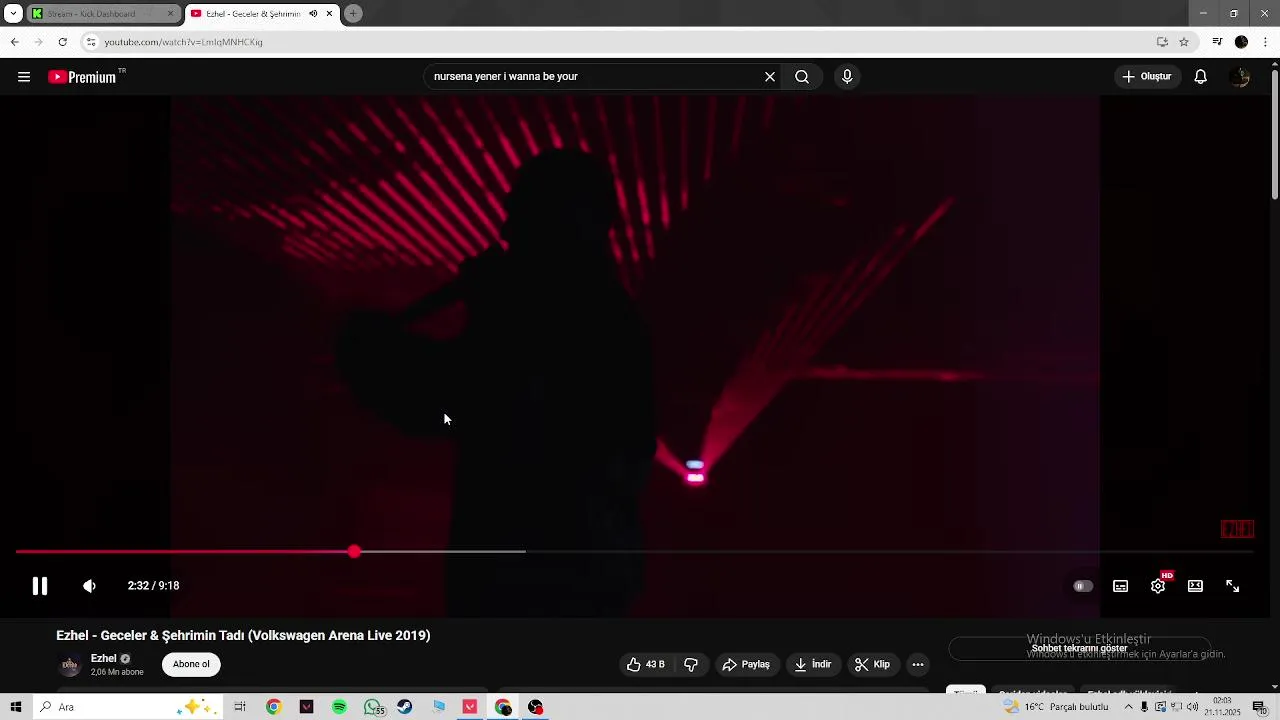Image resolution: width=1280 pixels, height=720 pixels.
Task: Install app icon in address bar
Action: [x=1162, y=42]
